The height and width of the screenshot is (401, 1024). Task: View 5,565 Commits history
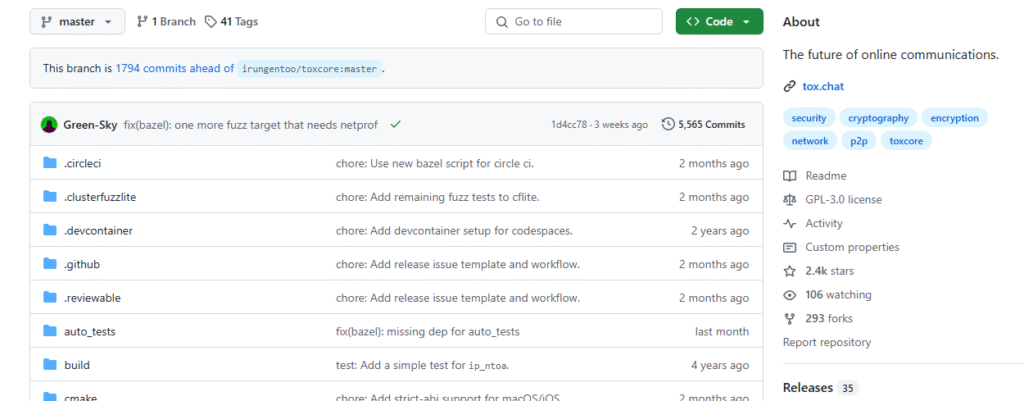click(703, 124)
